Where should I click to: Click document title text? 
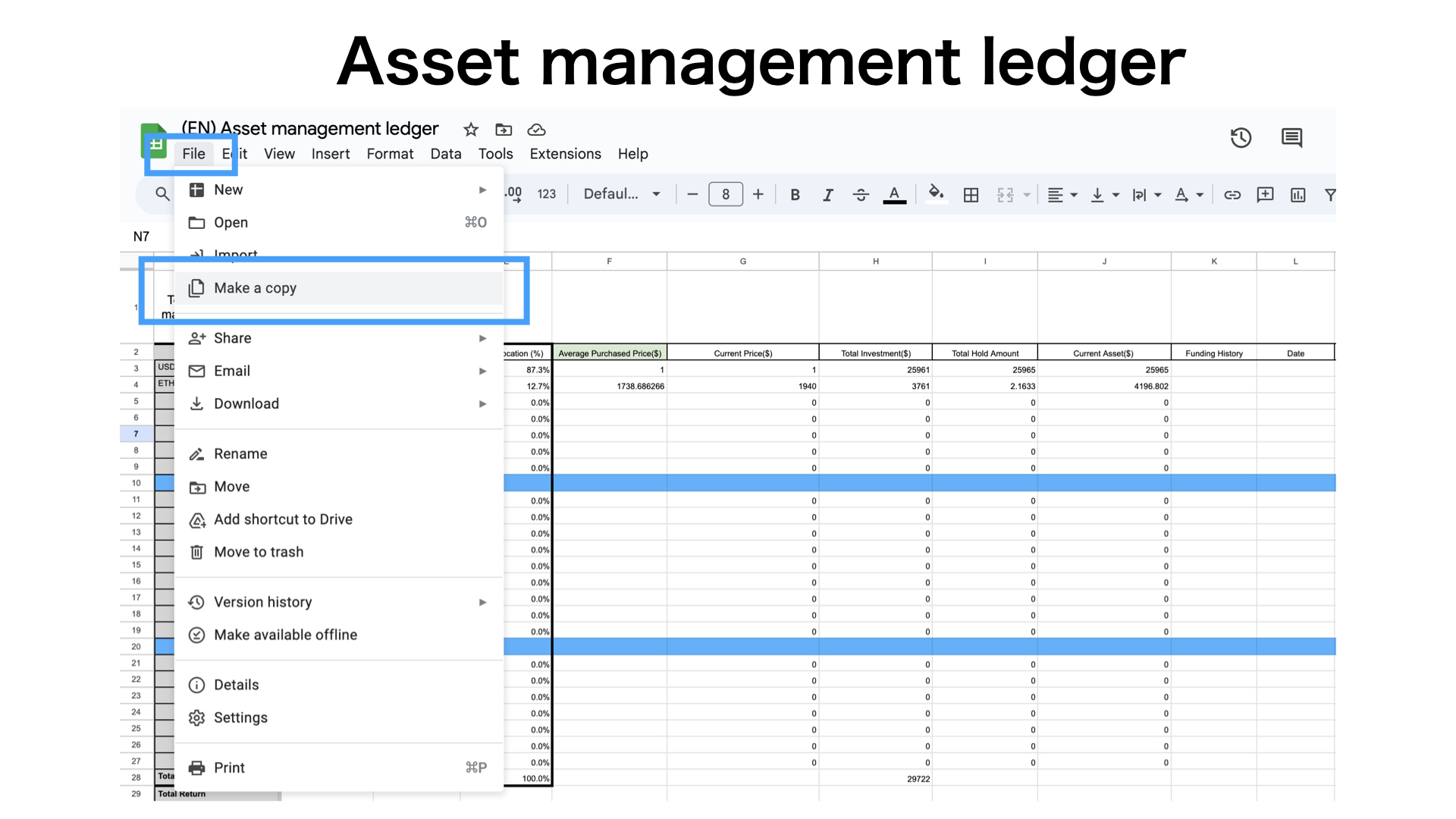click(310, 129)
